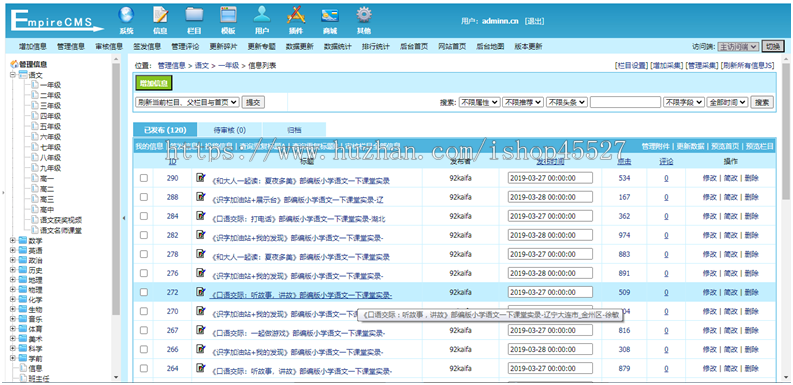Expand the 英语 tree node
The height and width of the screenshot is (385, 793).
click(x=13, y=250)
